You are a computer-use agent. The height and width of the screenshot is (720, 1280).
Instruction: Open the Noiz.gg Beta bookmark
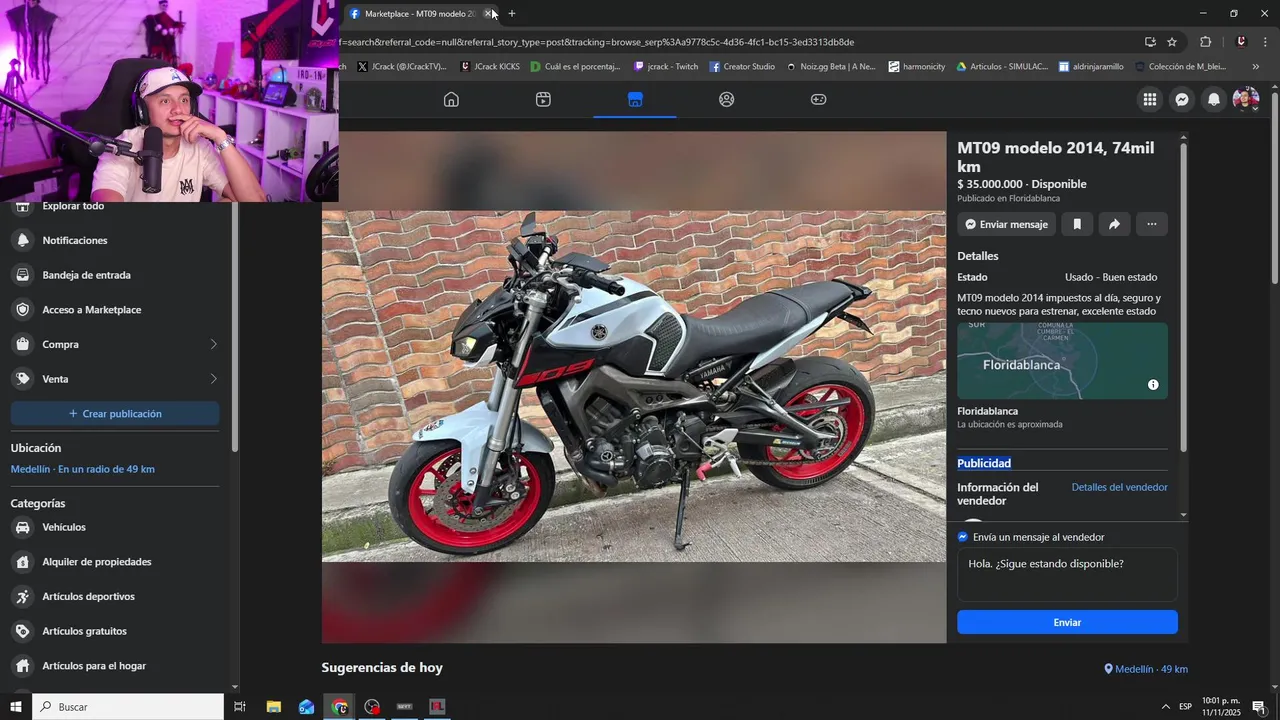pyautogui.click(x=831, y=67)
